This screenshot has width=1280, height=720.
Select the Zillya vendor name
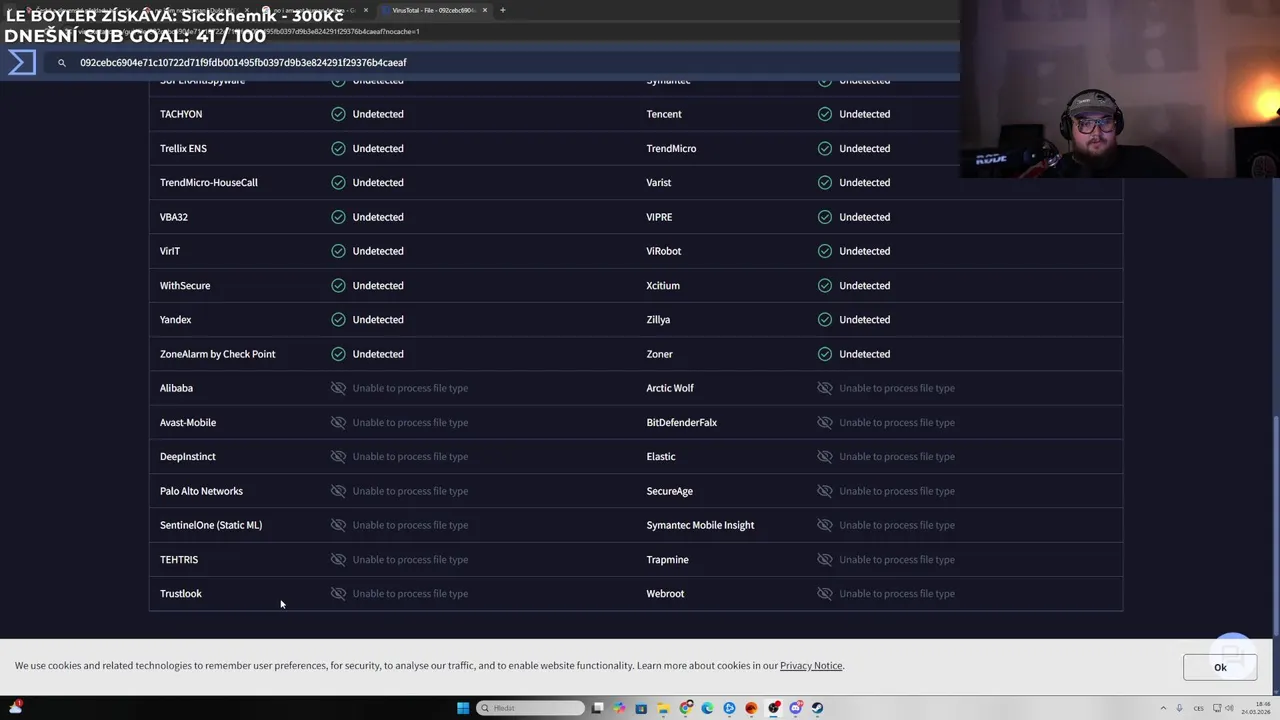point(658,320)
